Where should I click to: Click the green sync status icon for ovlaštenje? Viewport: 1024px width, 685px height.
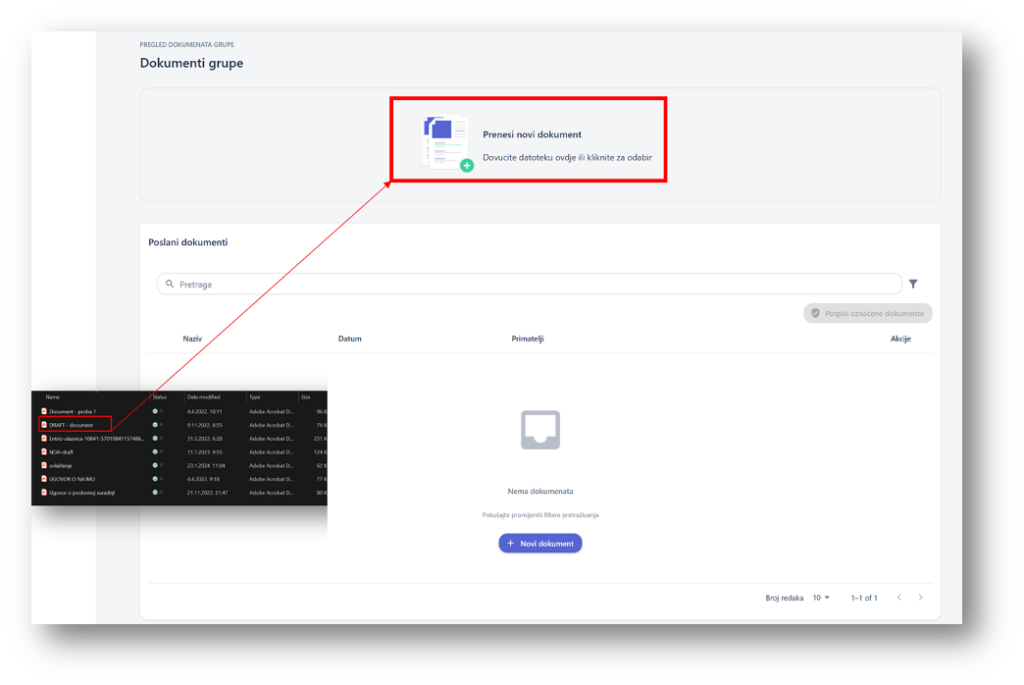tap(155, 465)
